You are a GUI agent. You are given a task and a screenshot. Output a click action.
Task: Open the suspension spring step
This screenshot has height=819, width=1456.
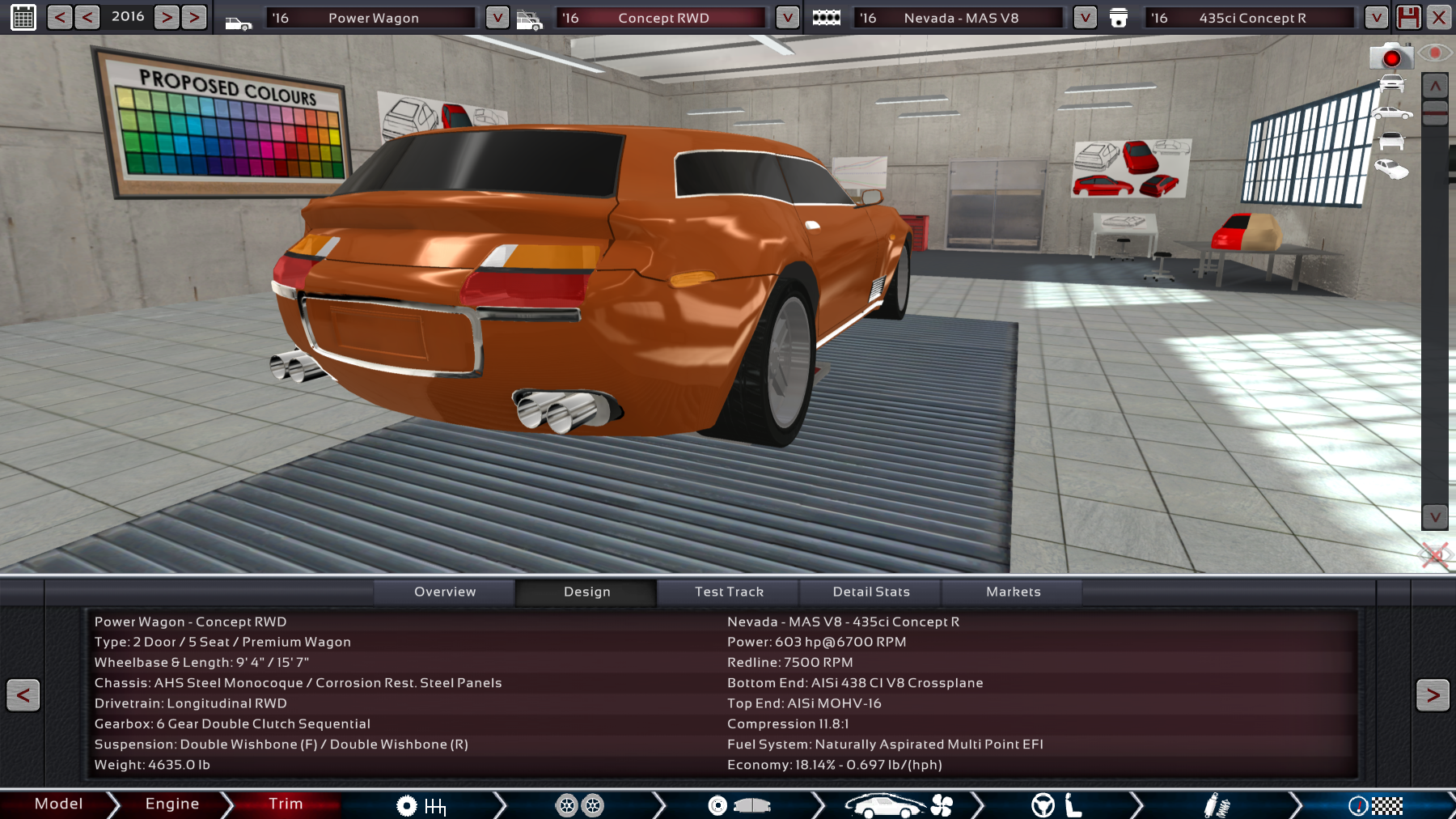point(1216,805)
